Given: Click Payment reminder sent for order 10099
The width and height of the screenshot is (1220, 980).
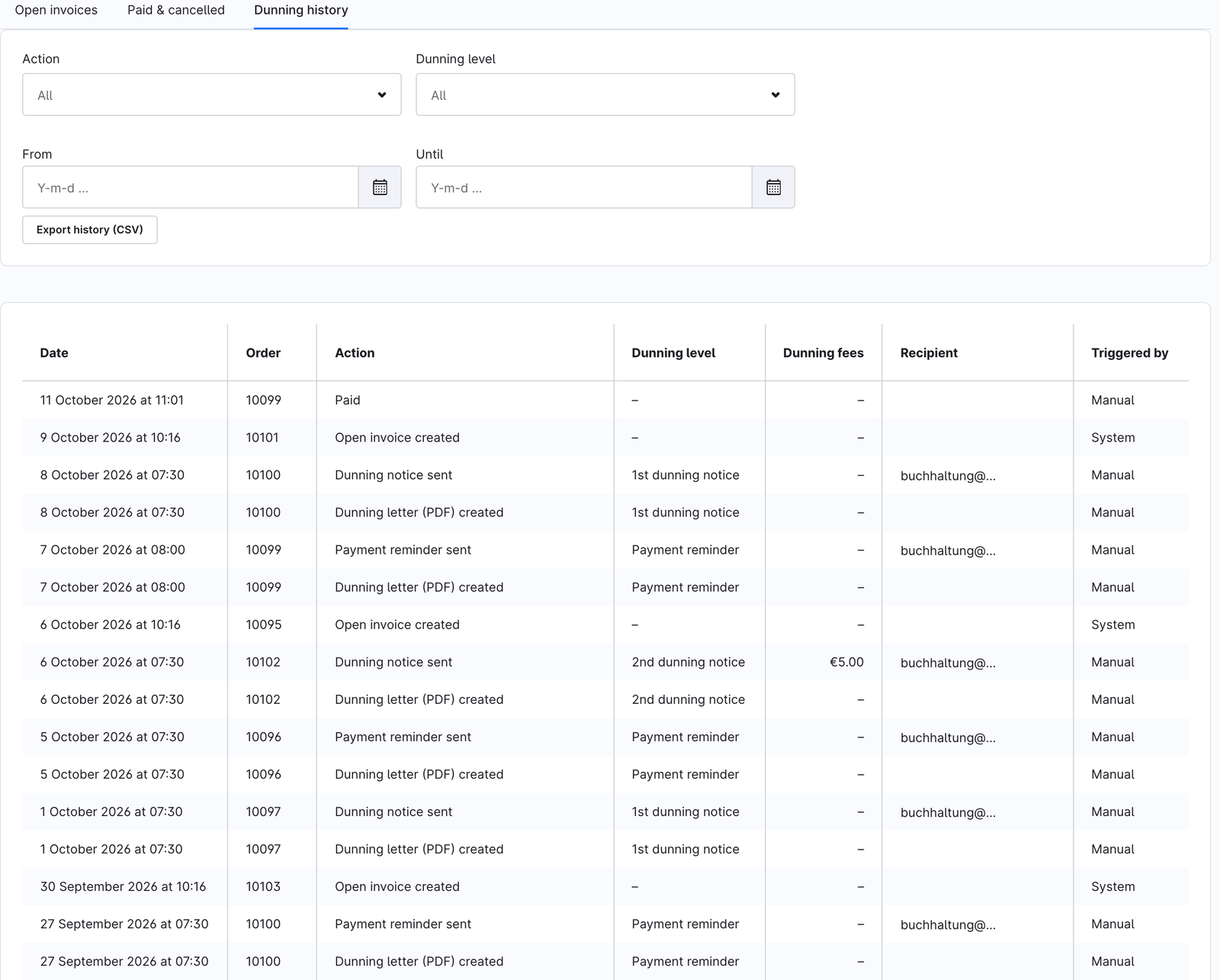Looking at the screenshot, I should pos(403,550).
